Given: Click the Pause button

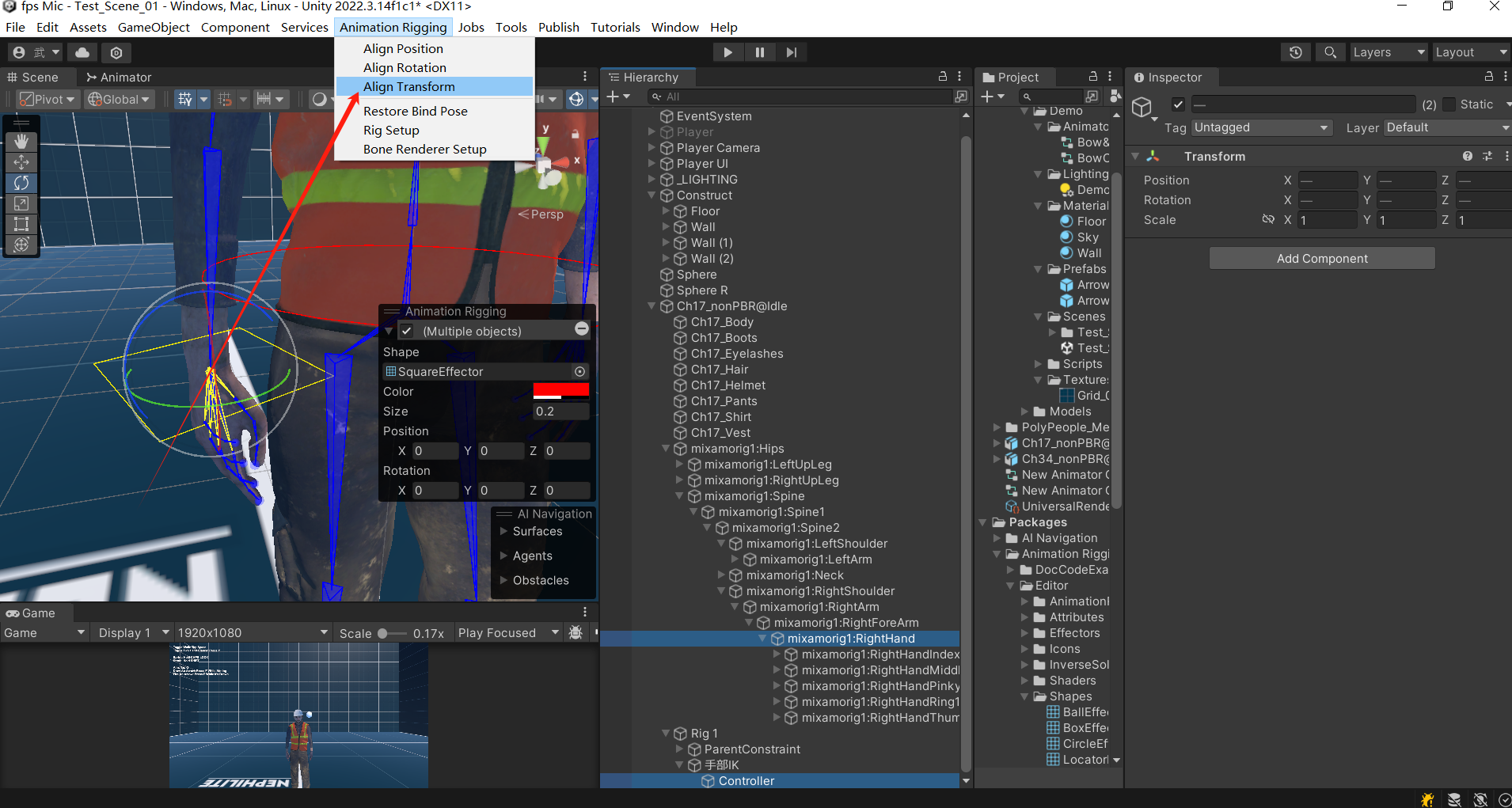Looking at the screenshot, I should coord(760,52).
